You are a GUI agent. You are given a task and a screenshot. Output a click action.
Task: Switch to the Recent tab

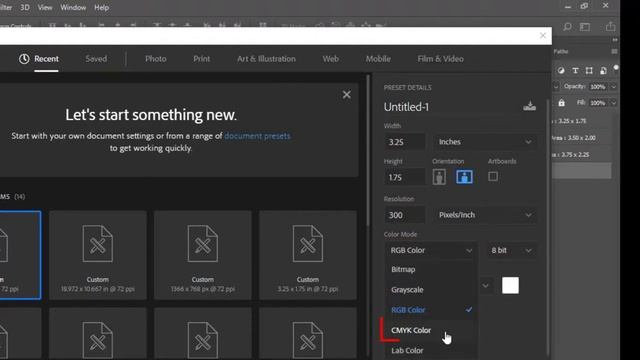pyautogui.click(x=39, y=59)
